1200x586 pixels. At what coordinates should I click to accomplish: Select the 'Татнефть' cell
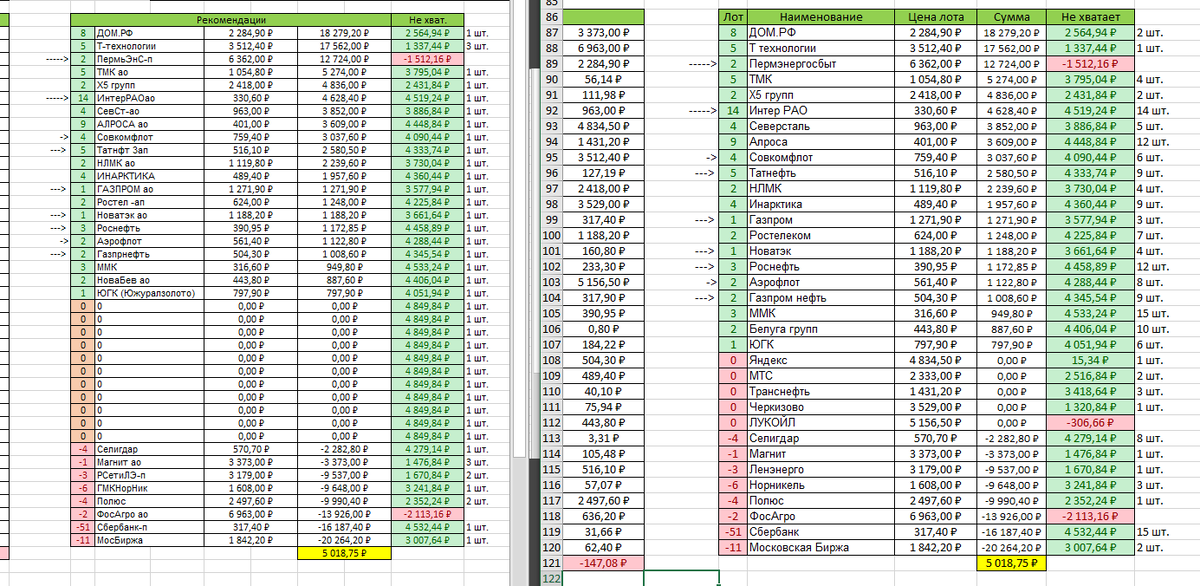[822, 173]
